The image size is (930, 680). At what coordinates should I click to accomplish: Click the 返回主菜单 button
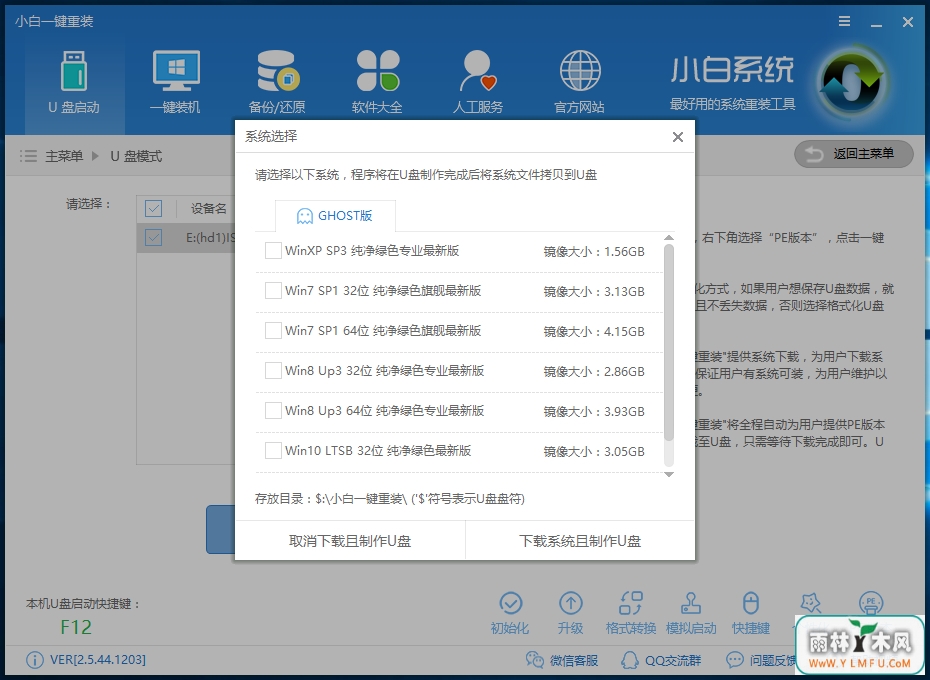(x=853, y=154)
